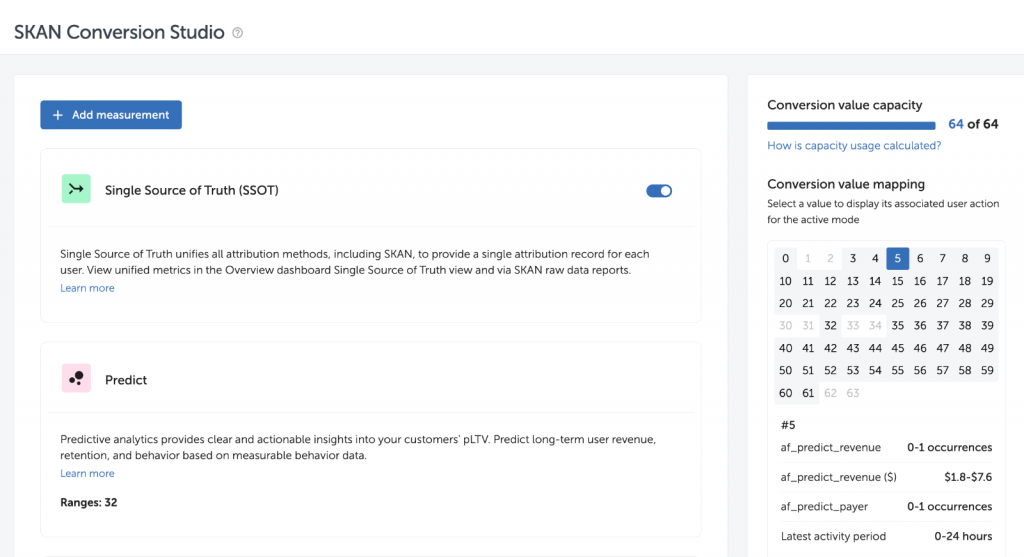
Task: Click the 64 of 64 capacity text
Action: pos(973,124)
